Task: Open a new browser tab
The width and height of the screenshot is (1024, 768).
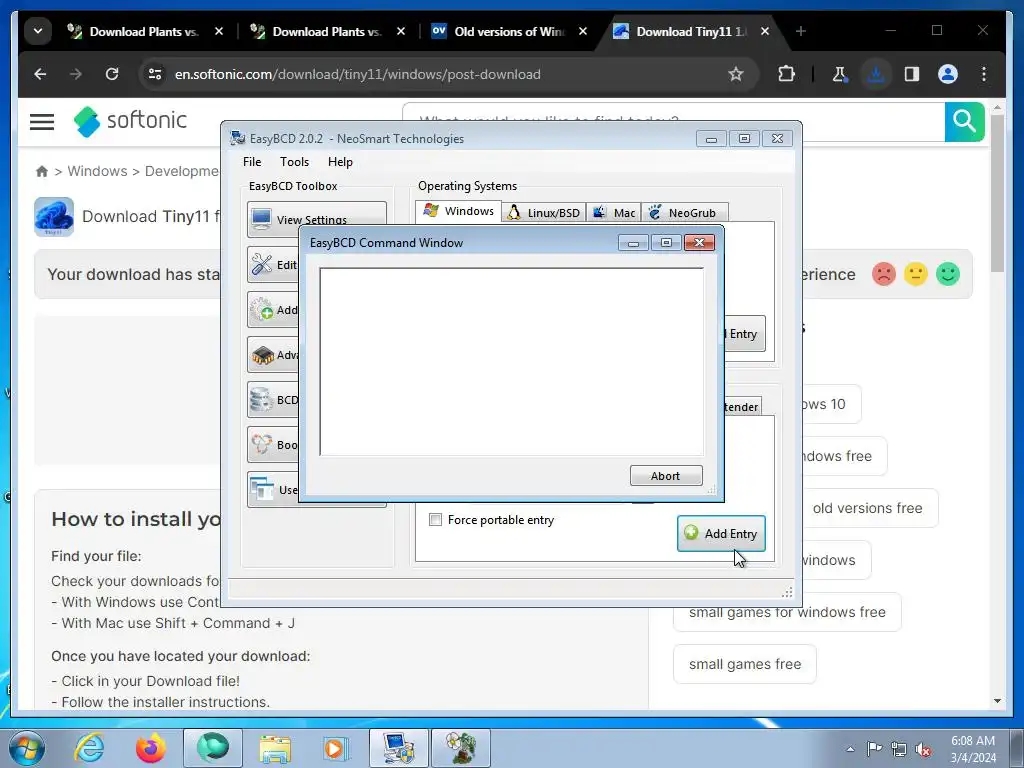Action: 801,31
